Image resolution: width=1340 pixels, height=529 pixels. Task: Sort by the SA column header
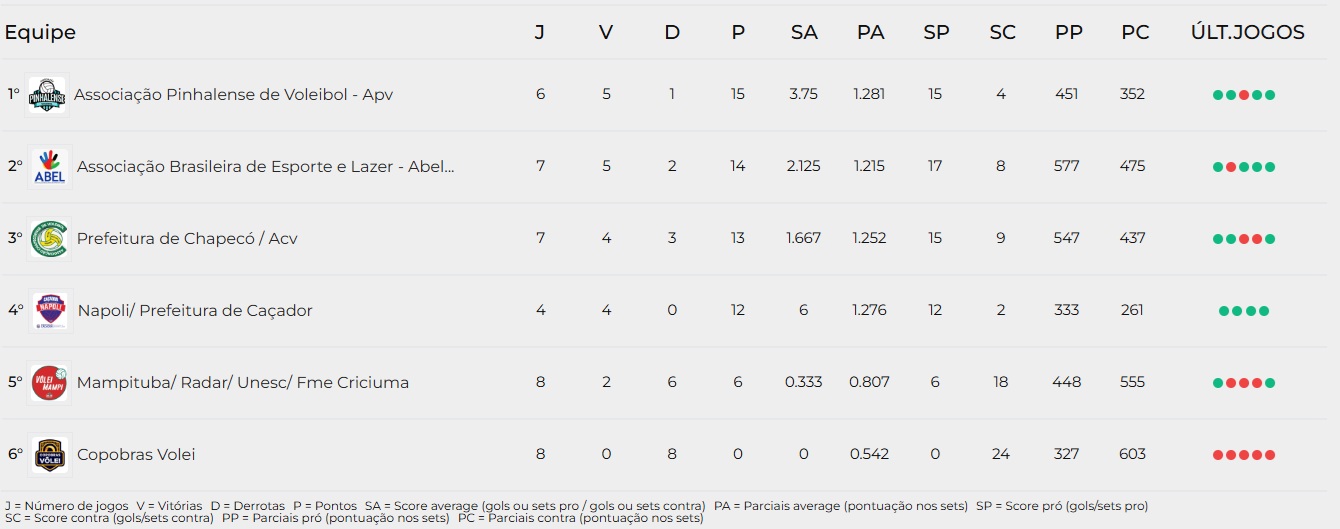coord(804,33)
